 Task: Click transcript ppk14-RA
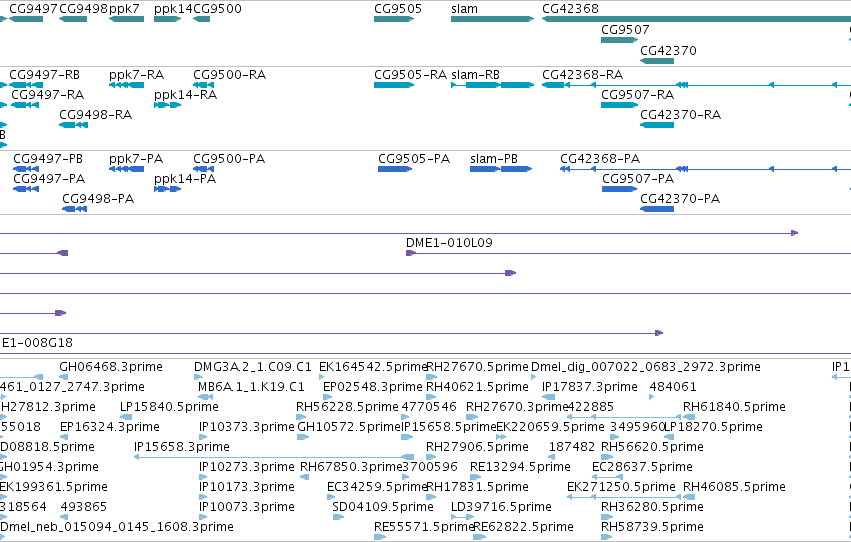click(x=167, y=105)
